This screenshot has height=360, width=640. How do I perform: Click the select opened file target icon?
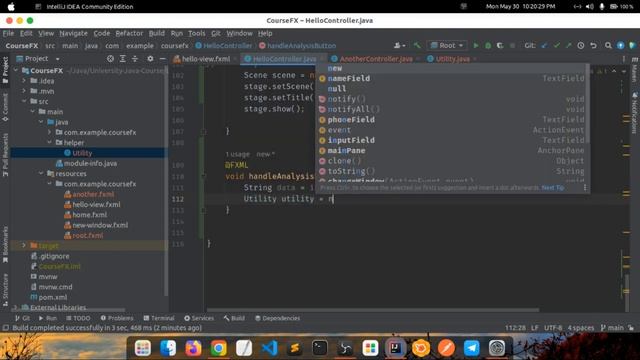click(110, 59)
